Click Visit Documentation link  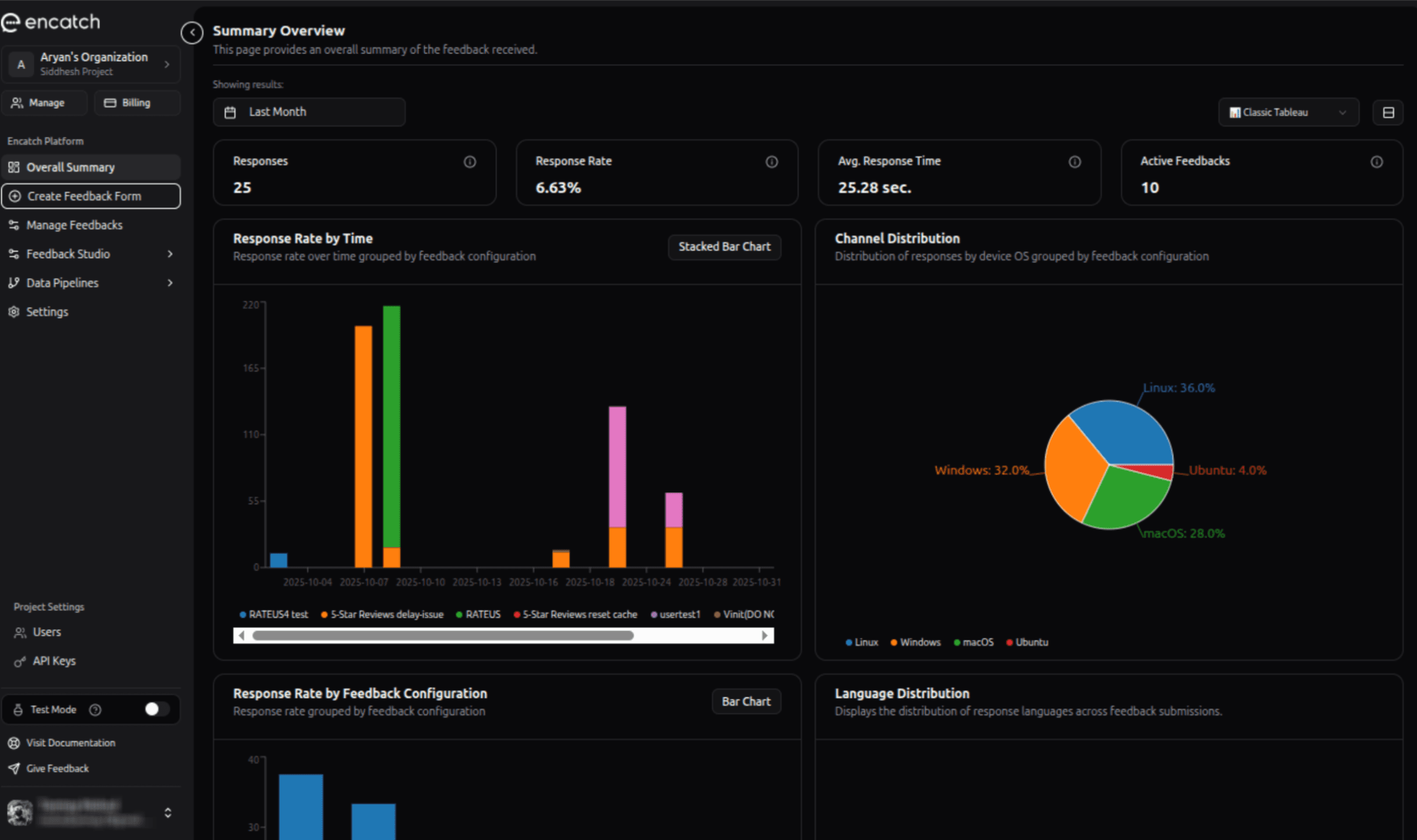click(70, 742)
